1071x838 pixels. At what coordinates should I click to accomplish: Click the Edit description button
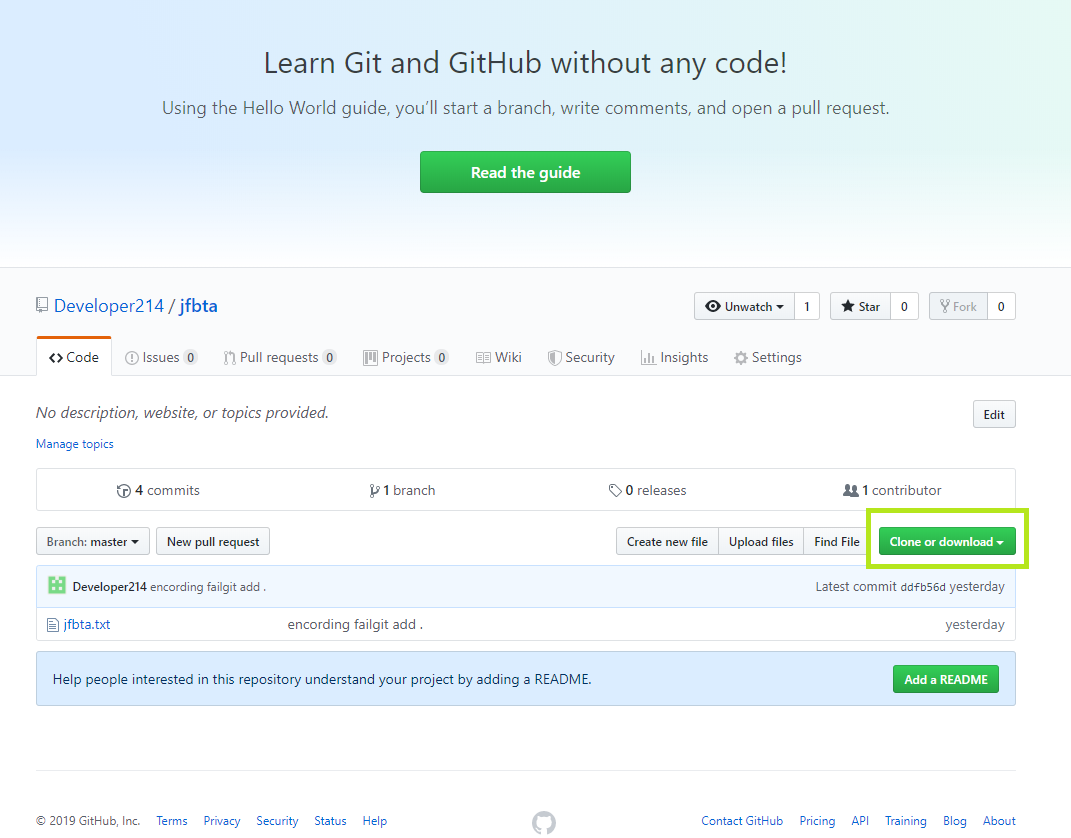[x=994, y=414]
